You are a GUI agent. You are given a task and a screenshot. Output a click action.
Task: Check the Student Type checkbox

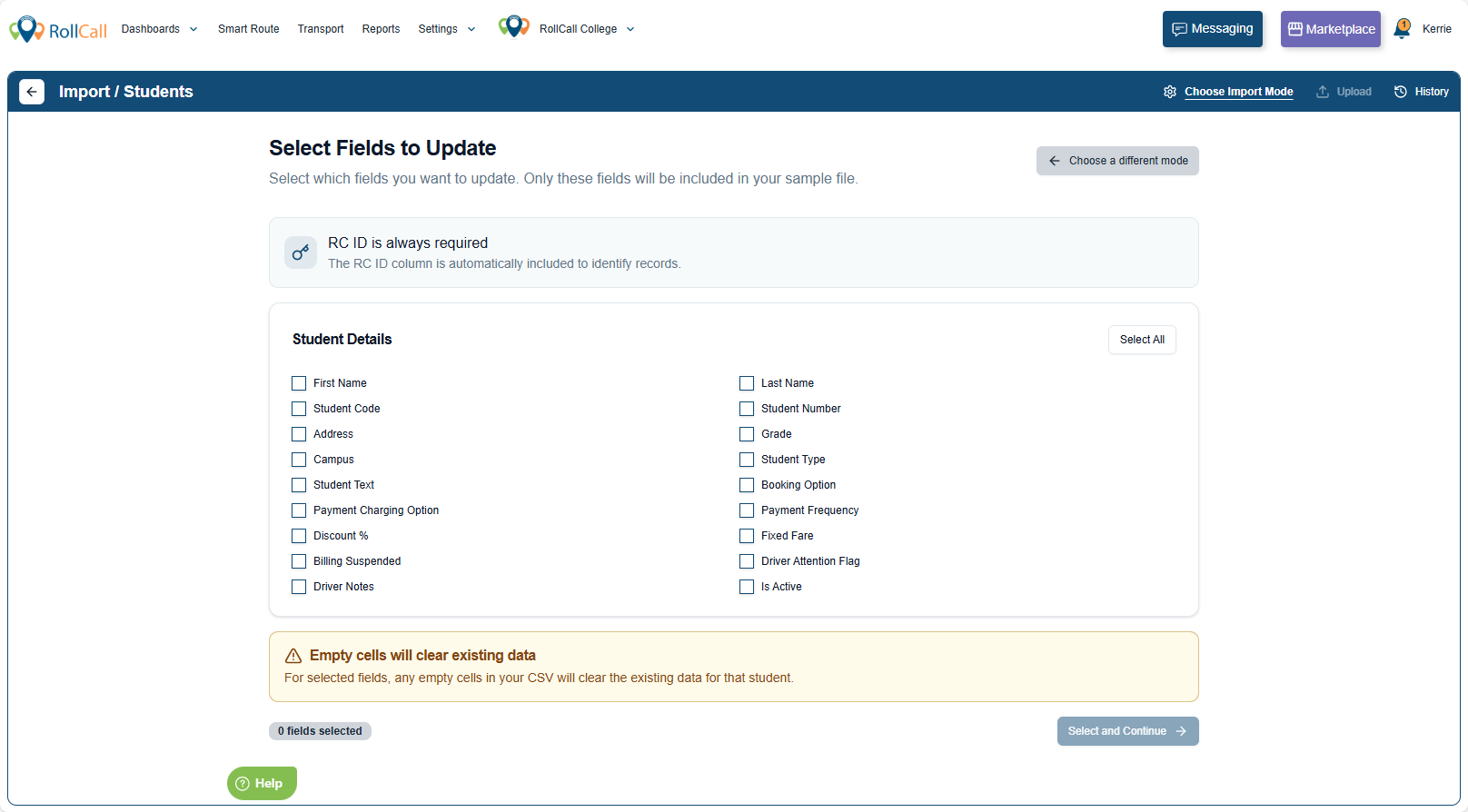coord(747,460)
